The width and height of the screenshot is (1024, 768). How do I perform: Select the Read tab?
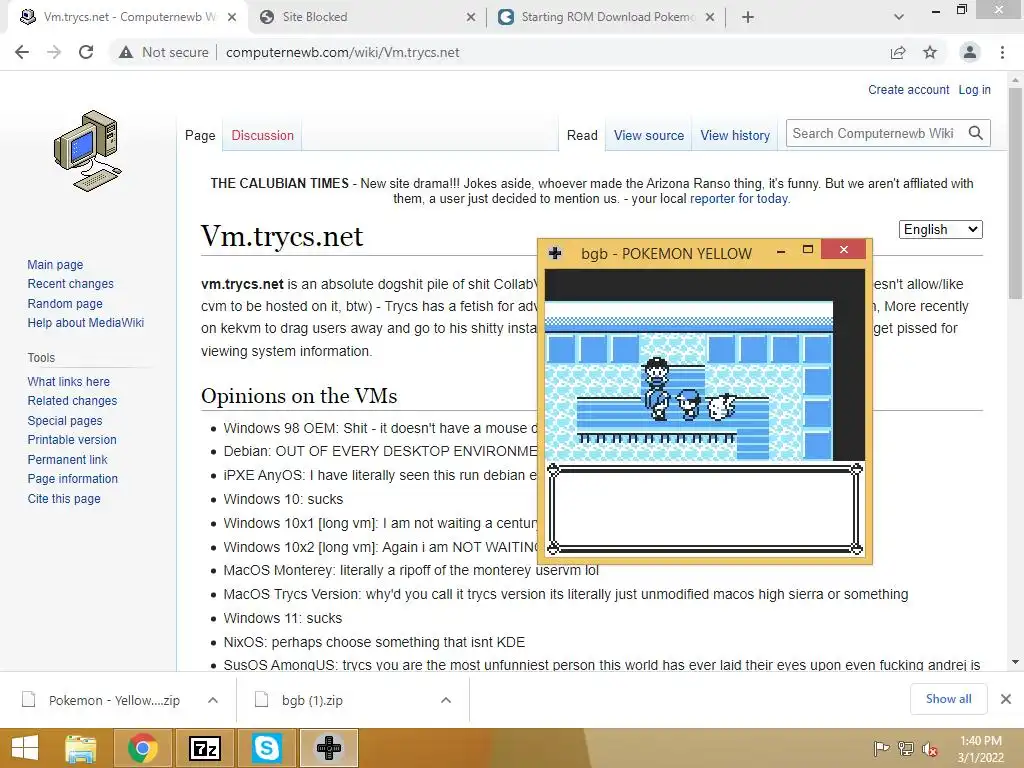[582, 135]
